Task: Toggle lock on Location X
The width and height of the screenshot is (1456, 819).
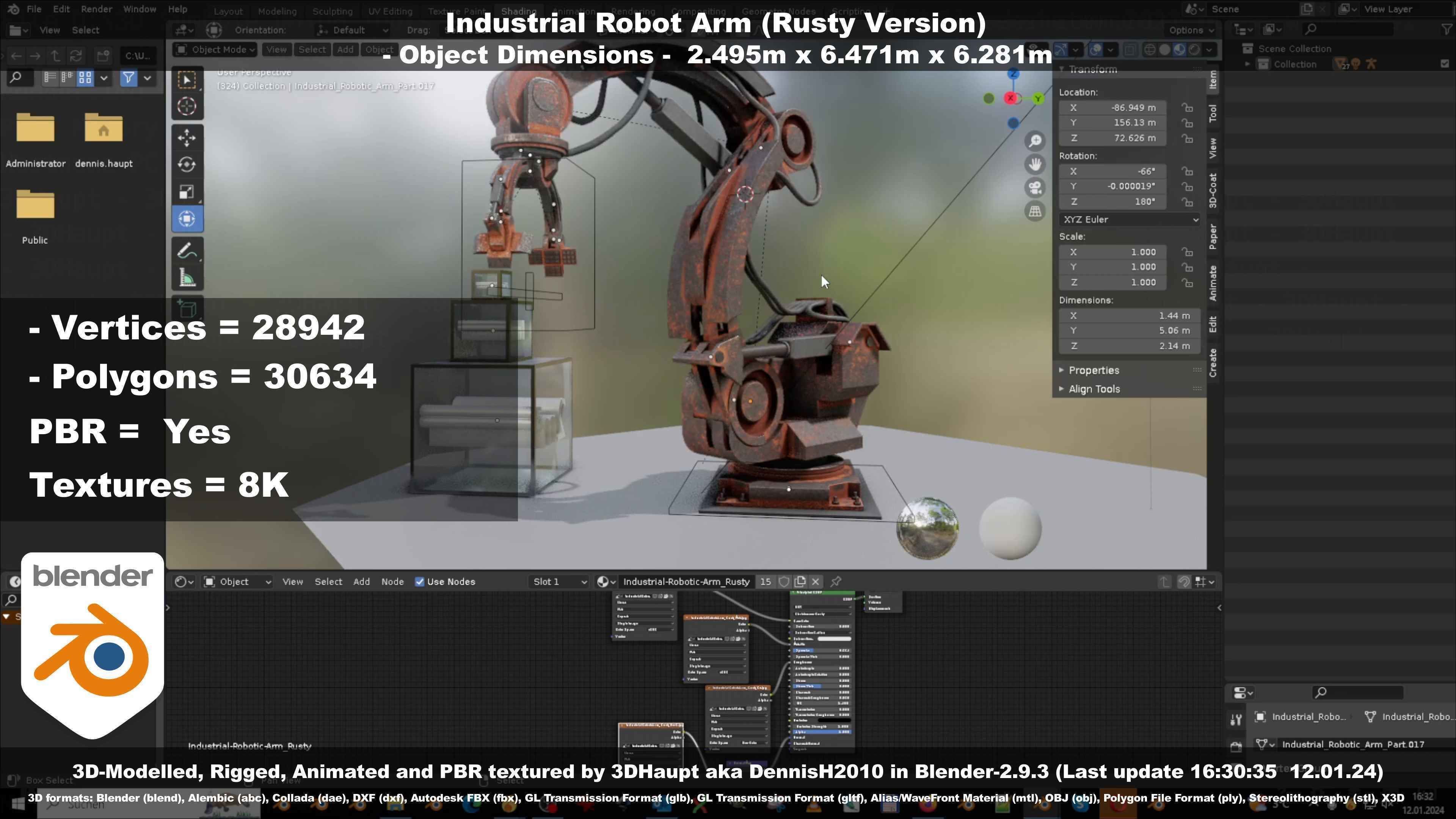Action: [1187, 107]
